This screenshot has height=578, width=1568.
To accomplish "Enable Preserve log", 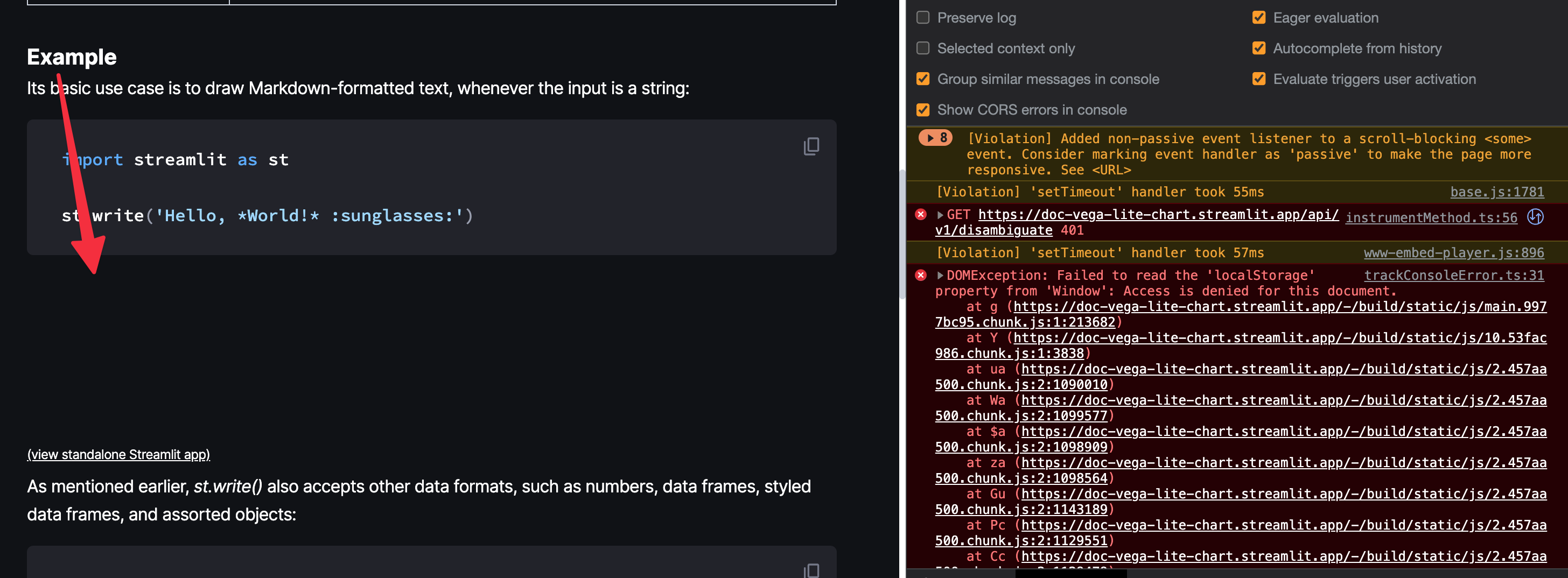I will pos(922,18).
